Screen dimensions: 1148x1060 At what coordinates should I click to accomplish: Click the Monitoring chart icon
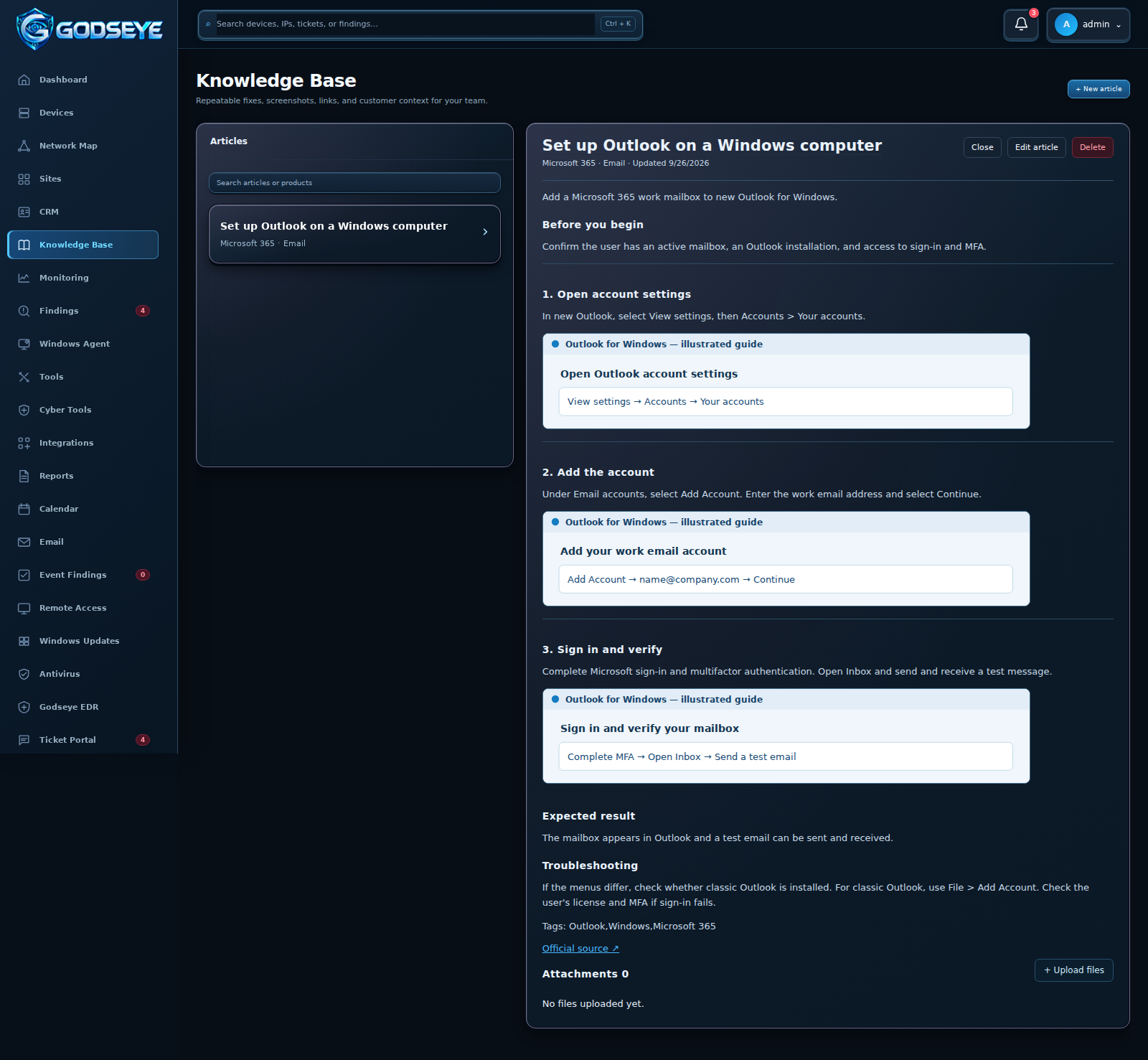point(24,278)
